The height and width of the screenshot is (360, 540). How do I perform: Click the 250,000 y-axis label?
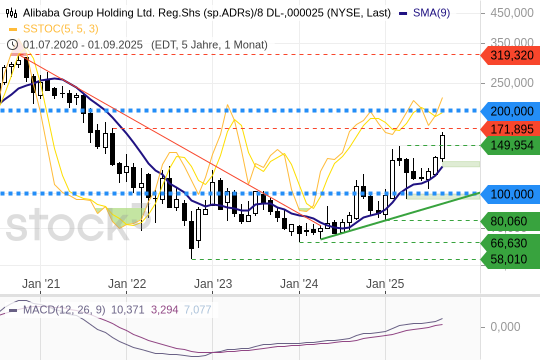[512, 83]
